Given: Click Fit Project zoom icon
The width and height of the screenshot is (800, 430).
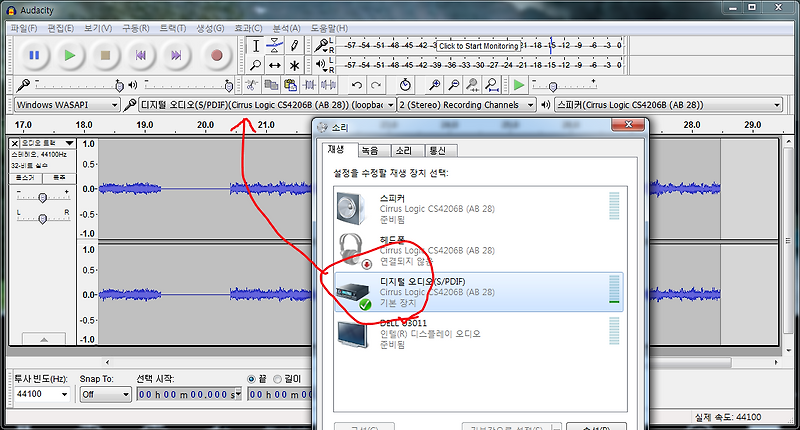Looking at the screenshot, I should (x=491, y=85).
